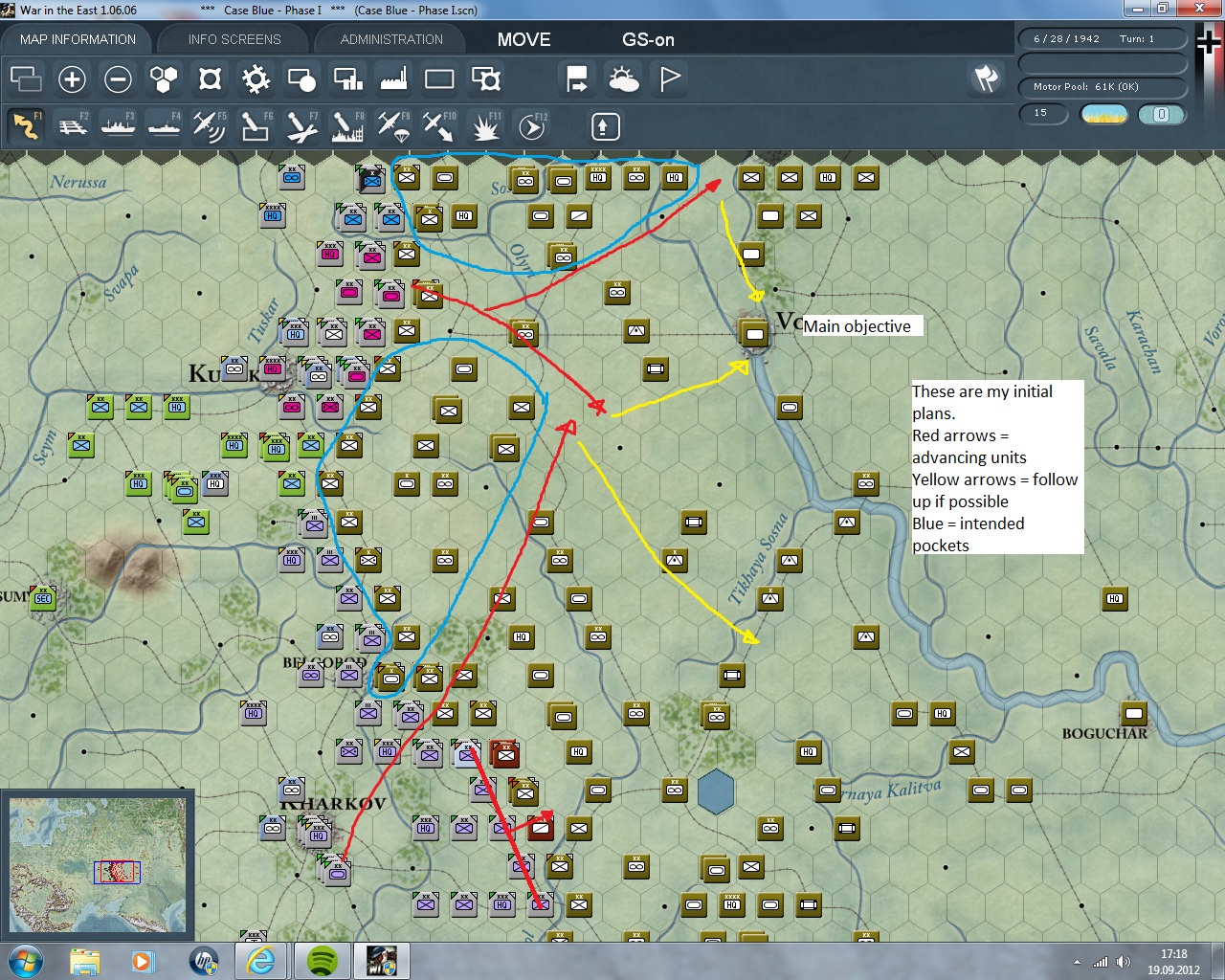Switch to F8 Bomb City mode
Viewport: 1225px width, 980px height.
[347, 126]
